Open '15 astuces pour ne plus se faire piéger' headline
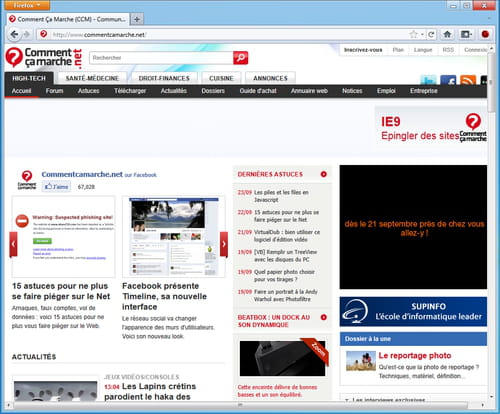Screen dimensions: 500x414 [61, 291]
